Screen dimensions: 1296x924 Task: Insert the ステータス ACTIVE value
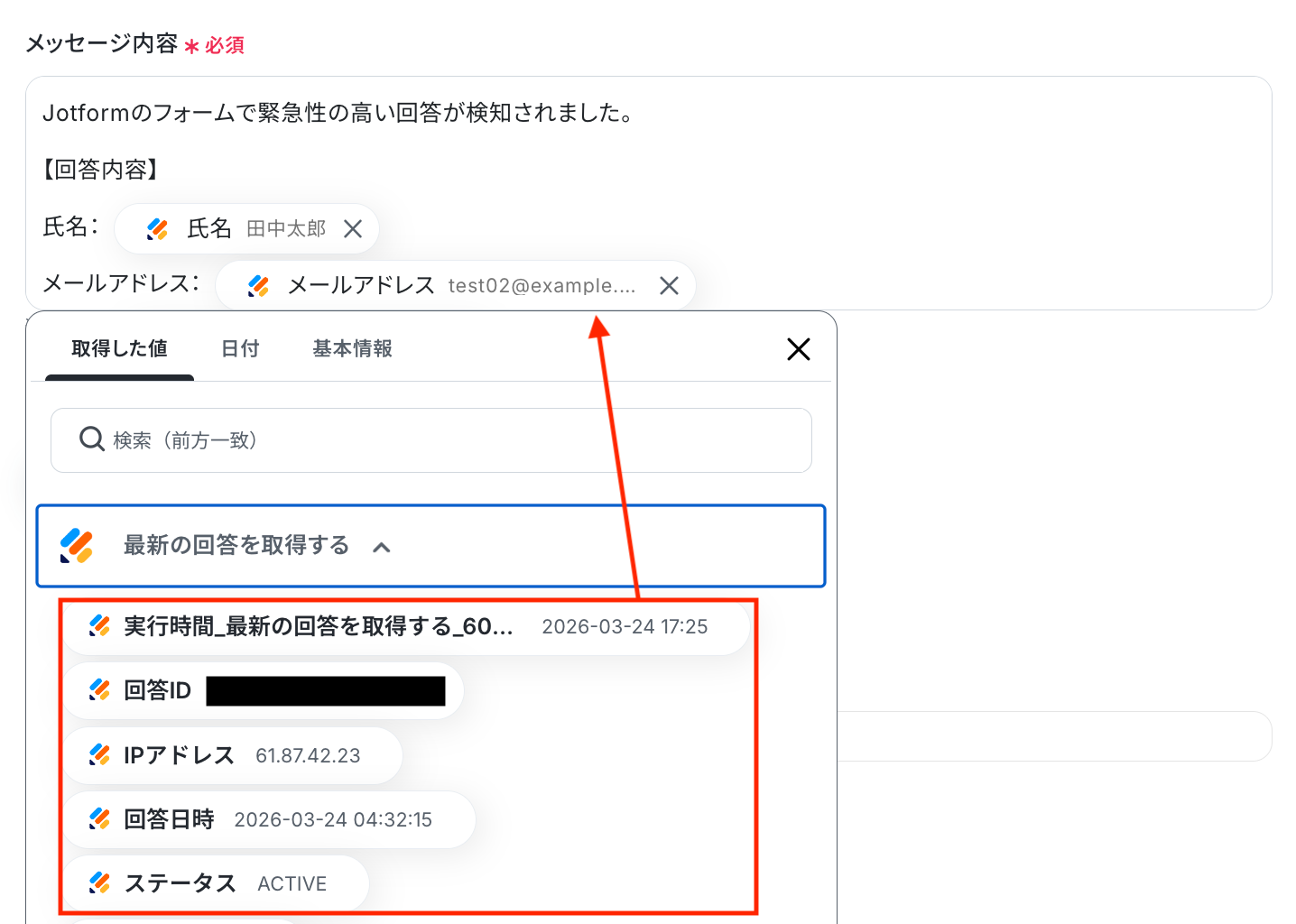click(217, 883)
